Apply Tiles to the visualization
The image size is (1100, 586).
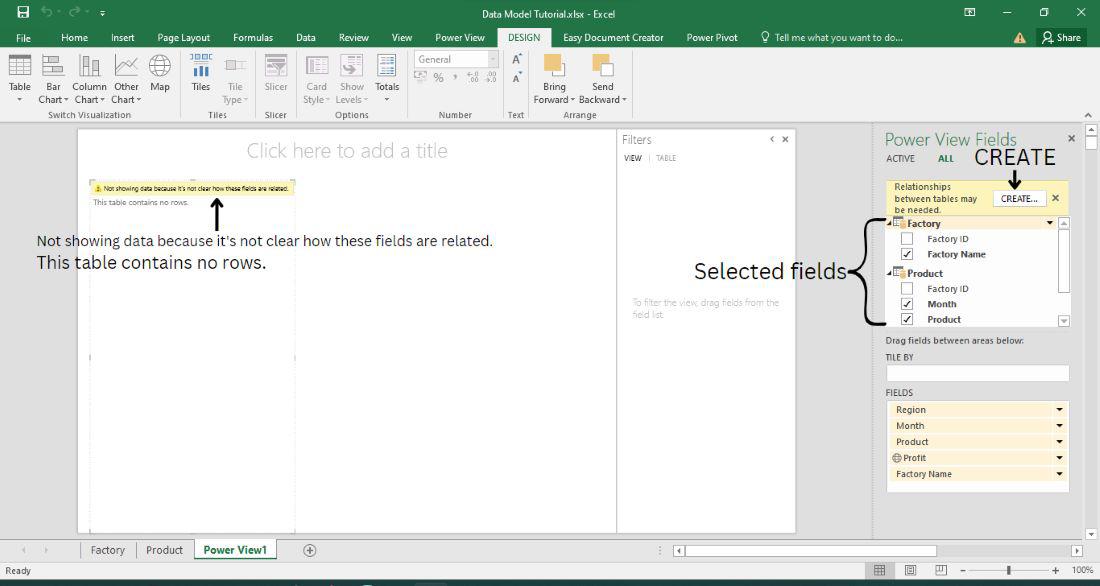pos(201,74)
